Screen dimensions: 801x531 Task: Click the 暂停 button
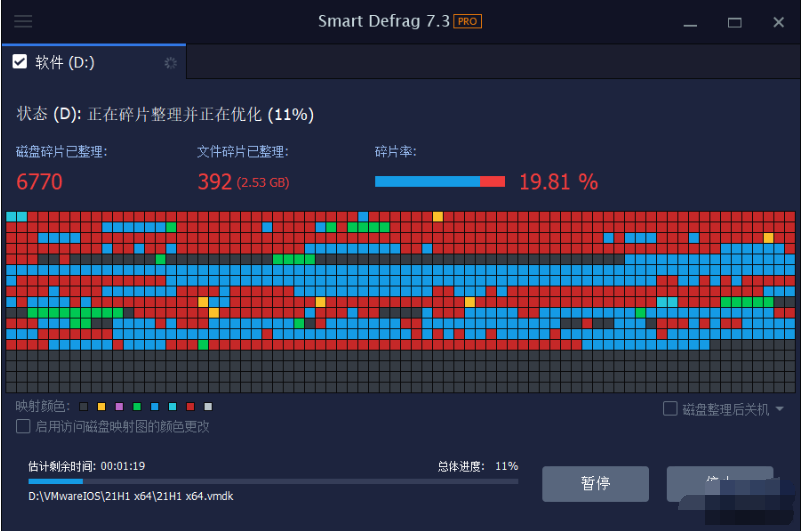point(595,483)
